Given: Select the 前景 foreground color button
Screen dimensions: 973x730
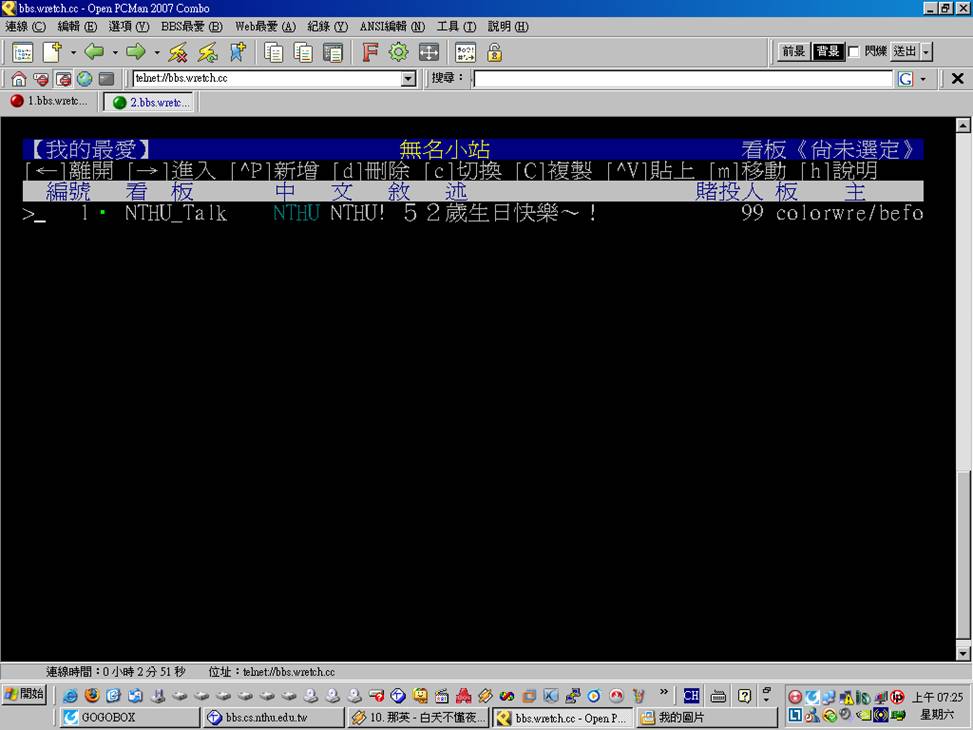Looking at the screenshot, I should [x=793, y=52].
